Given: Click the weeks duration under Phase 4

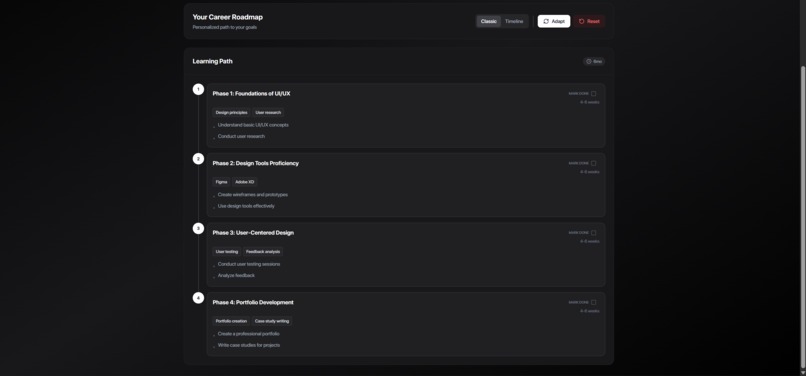Looking at the screenshot, I should pyautogui.click(x=590, y=311).
